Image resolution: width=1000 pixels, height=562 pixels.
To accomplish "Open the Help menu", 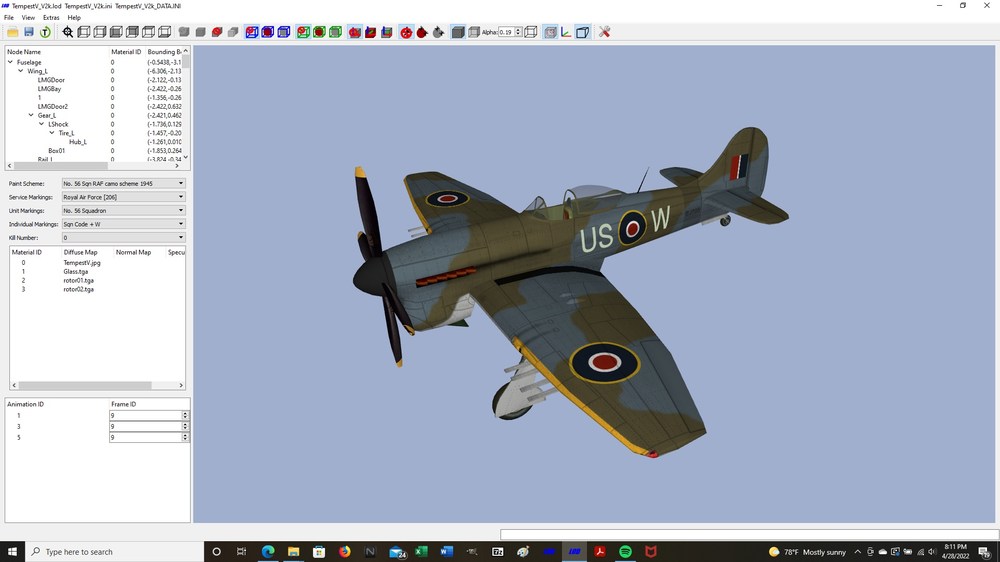I will 74,18.
